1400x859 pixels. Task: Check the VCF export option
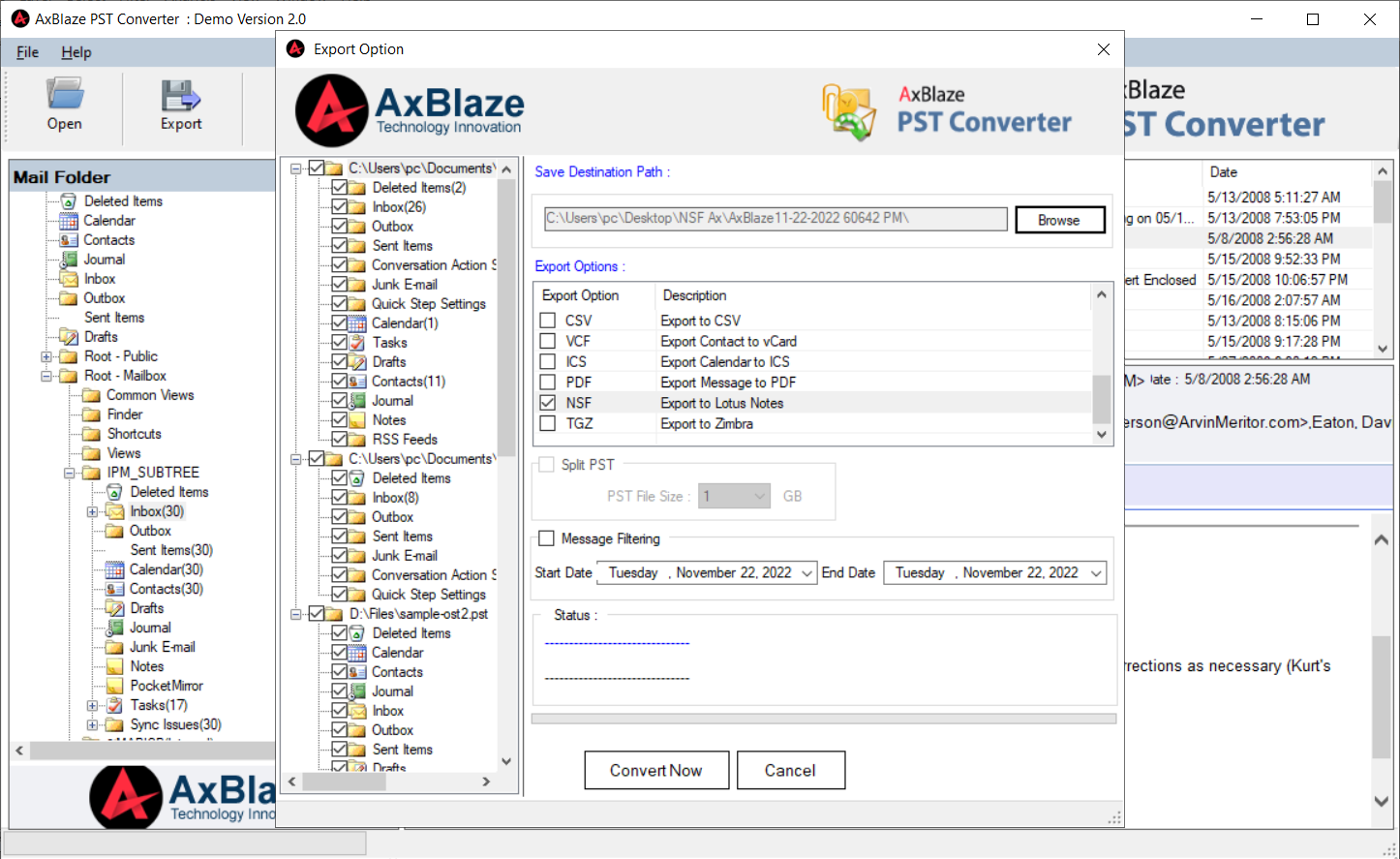coord(548,341)
